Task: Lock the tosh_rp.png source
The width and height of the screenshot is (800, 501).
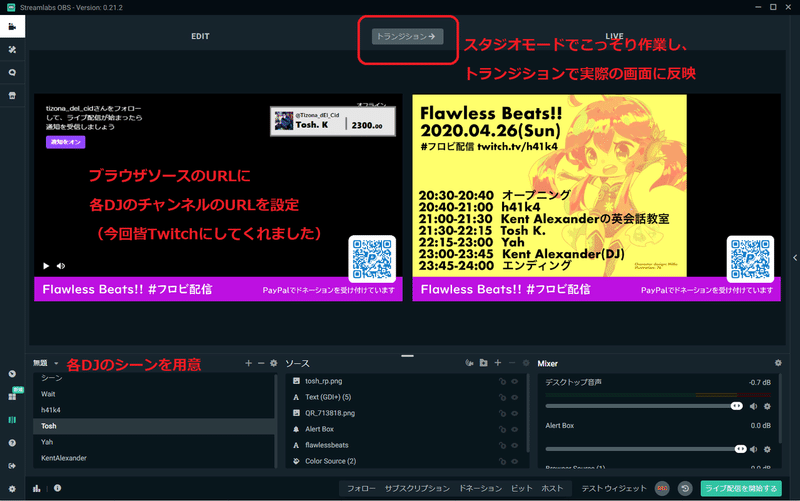Action: click(502, 381)
